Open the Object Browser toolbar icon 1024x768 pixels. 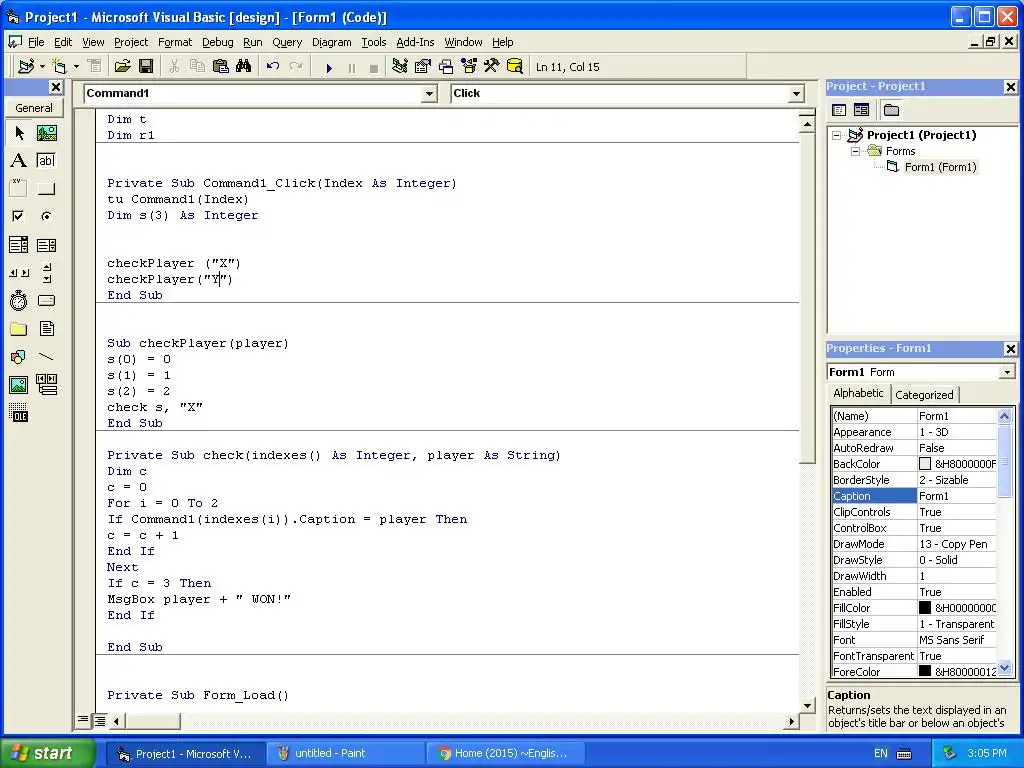(x=469, y=67)
